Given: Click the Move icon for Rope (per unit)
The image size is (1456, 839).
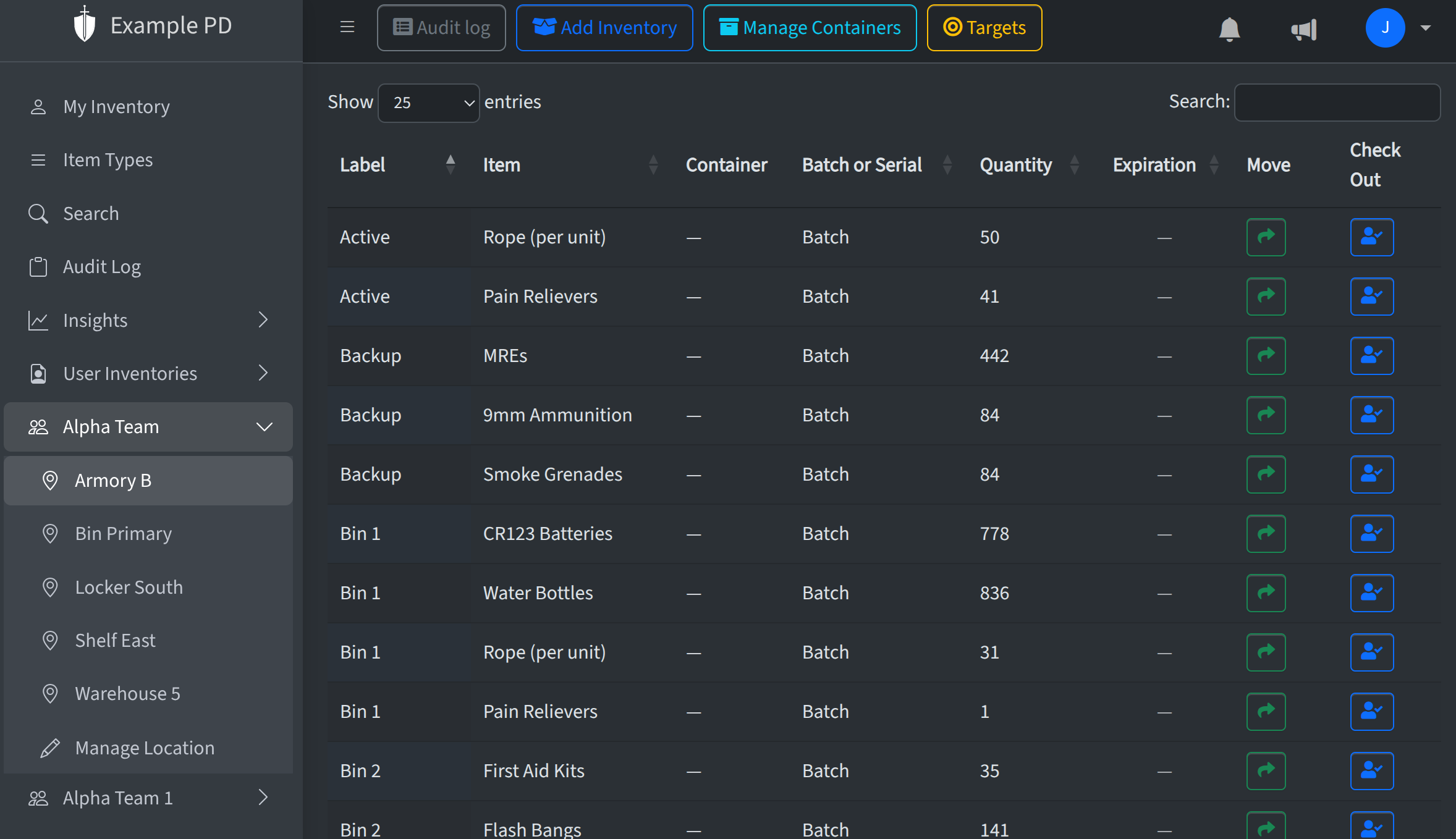Looking at the screenshot, I should [x=1266, y=237].
